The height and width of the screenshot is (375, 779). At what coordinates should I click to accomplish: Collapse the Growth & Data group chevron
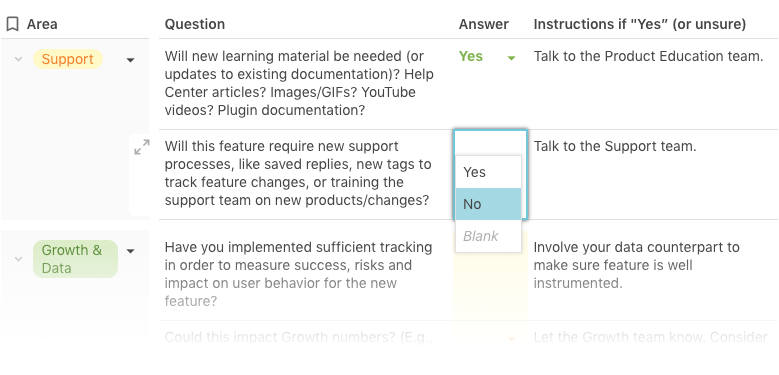[18, 259]
